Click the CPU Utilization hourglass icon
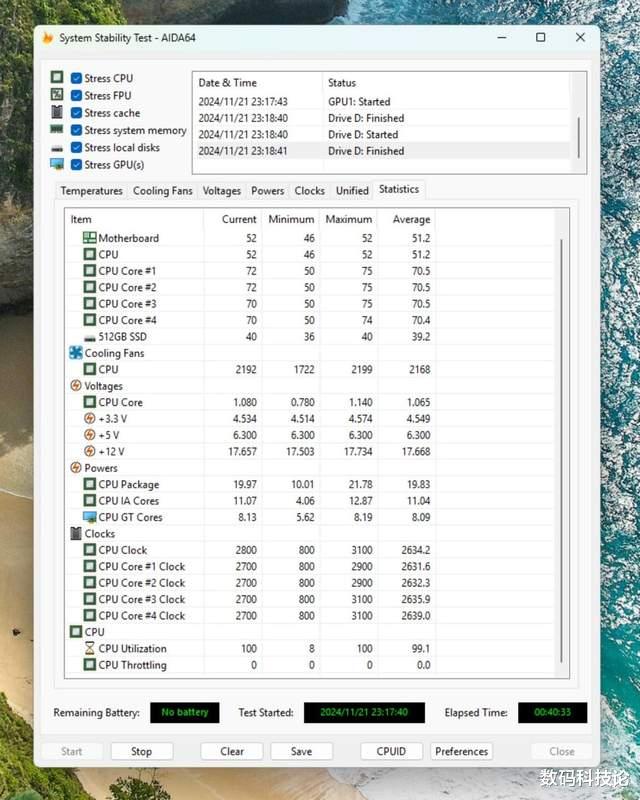The image size is (640, 800). point(90,648)
